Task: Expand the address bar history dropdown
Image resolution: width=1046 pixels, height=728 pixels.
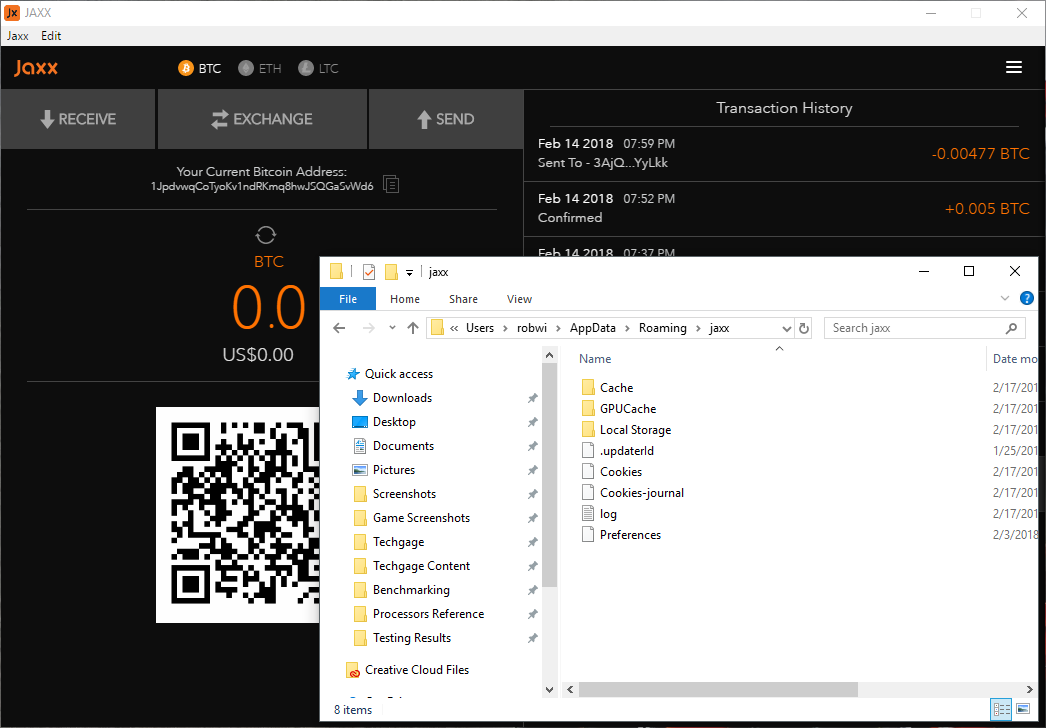Action: coord(787,328)
